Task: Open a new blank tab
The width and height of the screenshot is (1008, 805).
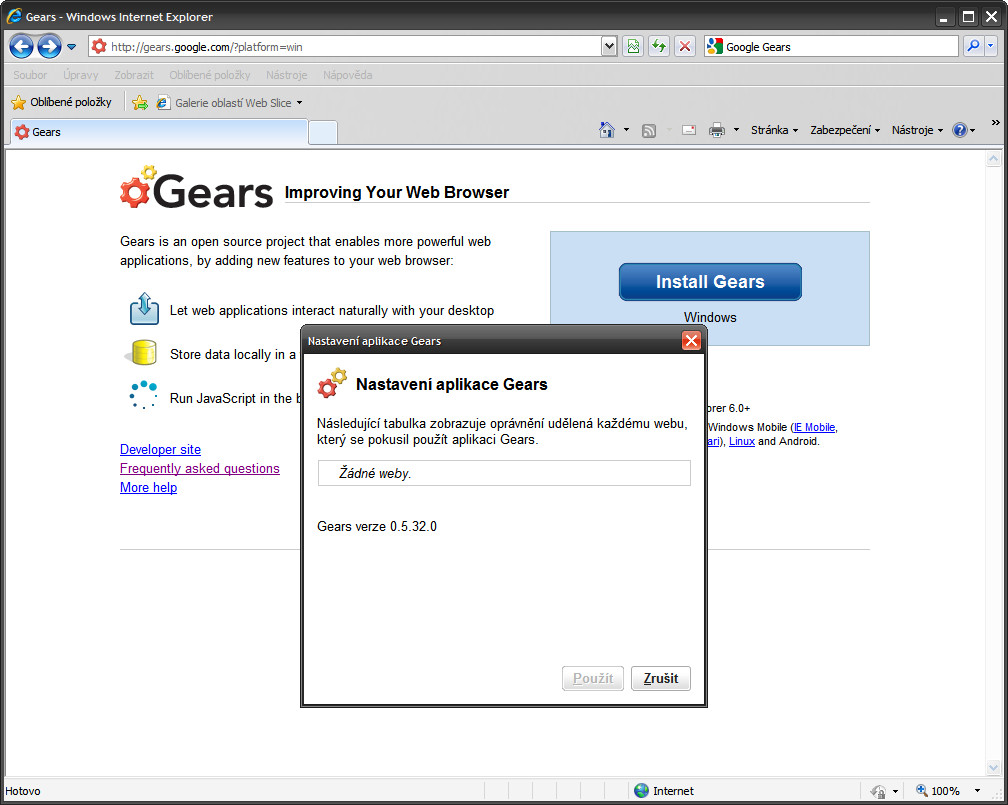Action: pyautogui.click(x=323, y=132)
